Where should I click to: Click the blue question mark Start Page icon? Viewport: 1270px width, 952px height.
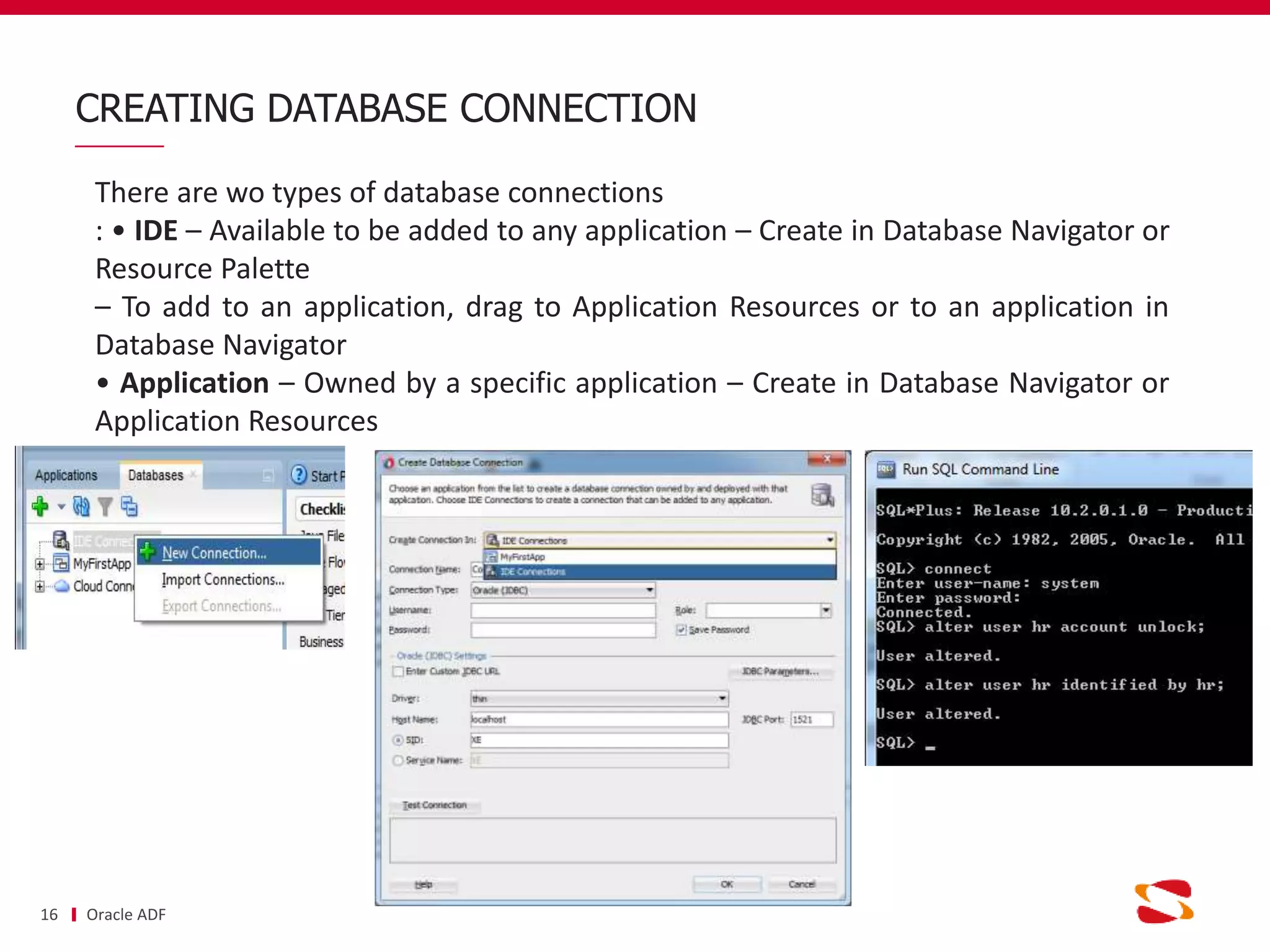[x=299, y=475]
